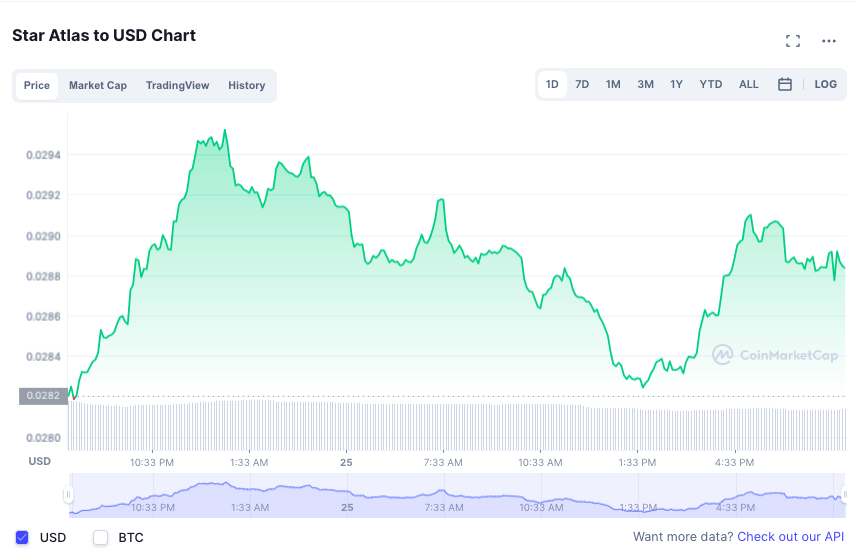Click the 0.0280 price axis label
The image size is (856, 549).
coord(43,438)
